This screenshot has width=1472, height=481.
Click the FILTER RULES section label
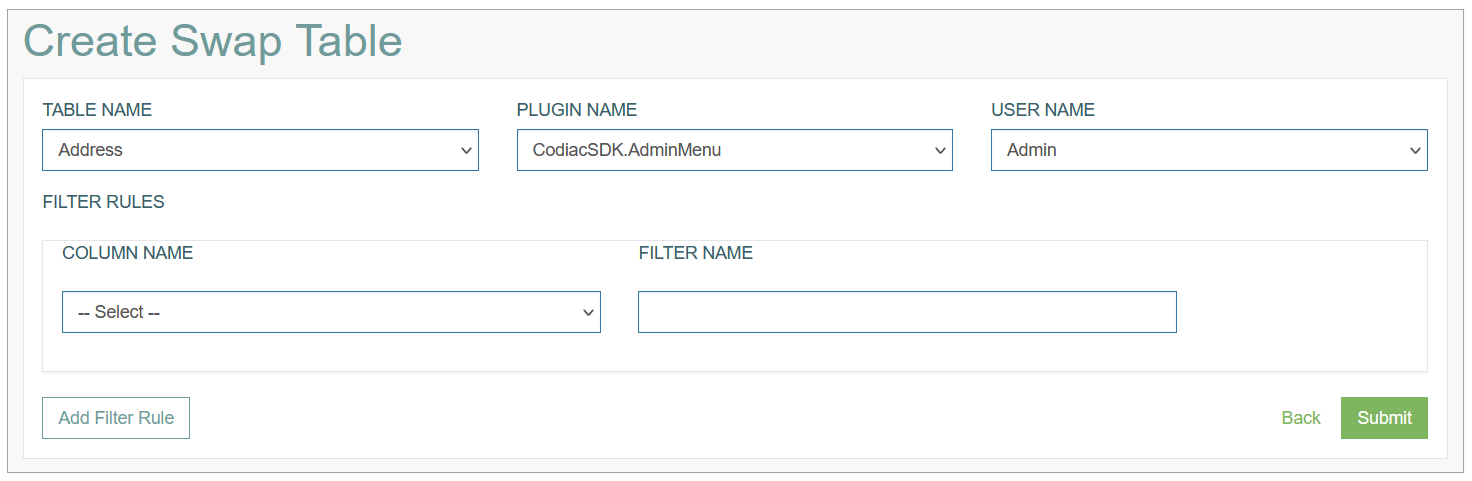tap(103, 202)
